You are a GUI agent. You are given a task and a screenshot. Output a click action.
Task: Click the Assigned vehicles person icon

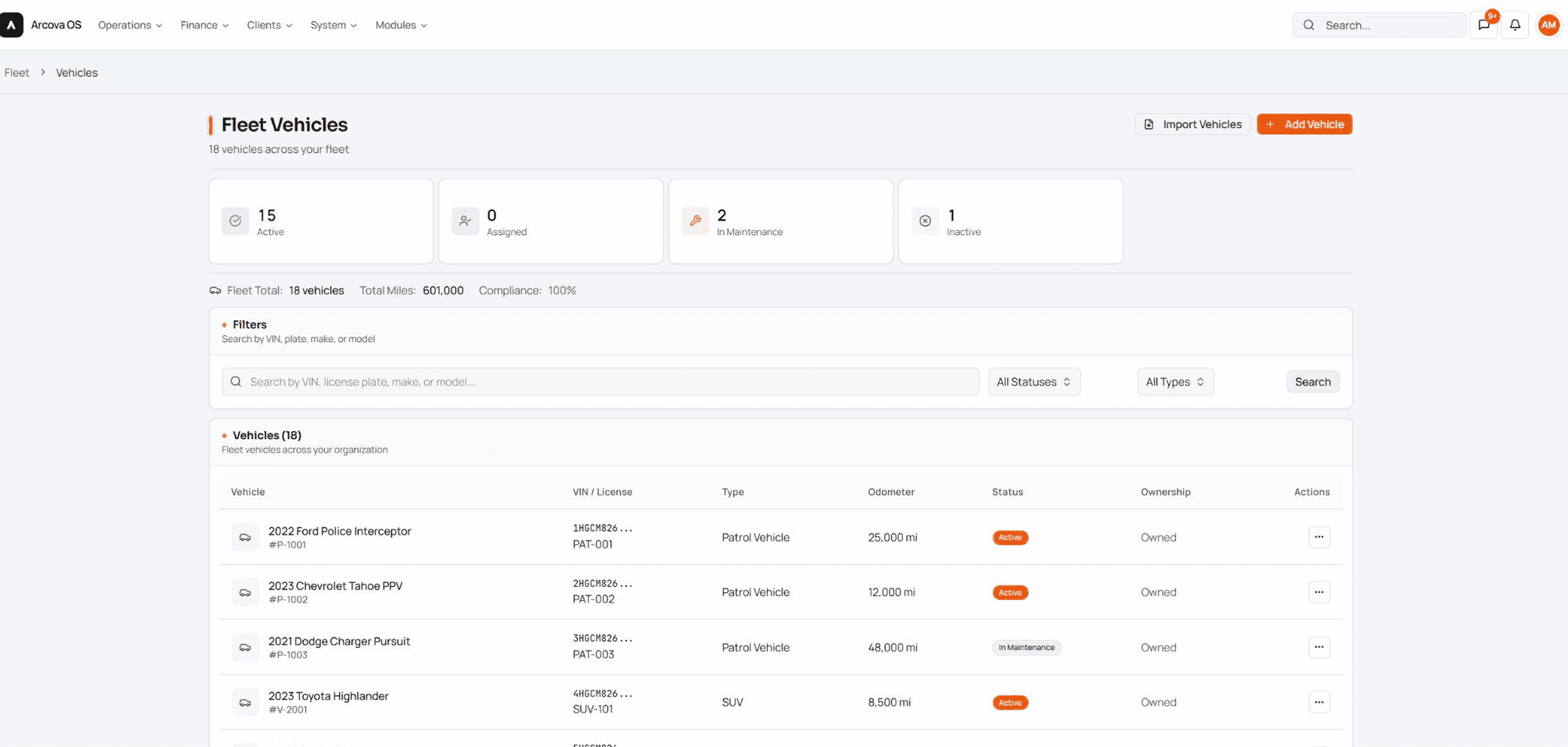click(465, 221)
